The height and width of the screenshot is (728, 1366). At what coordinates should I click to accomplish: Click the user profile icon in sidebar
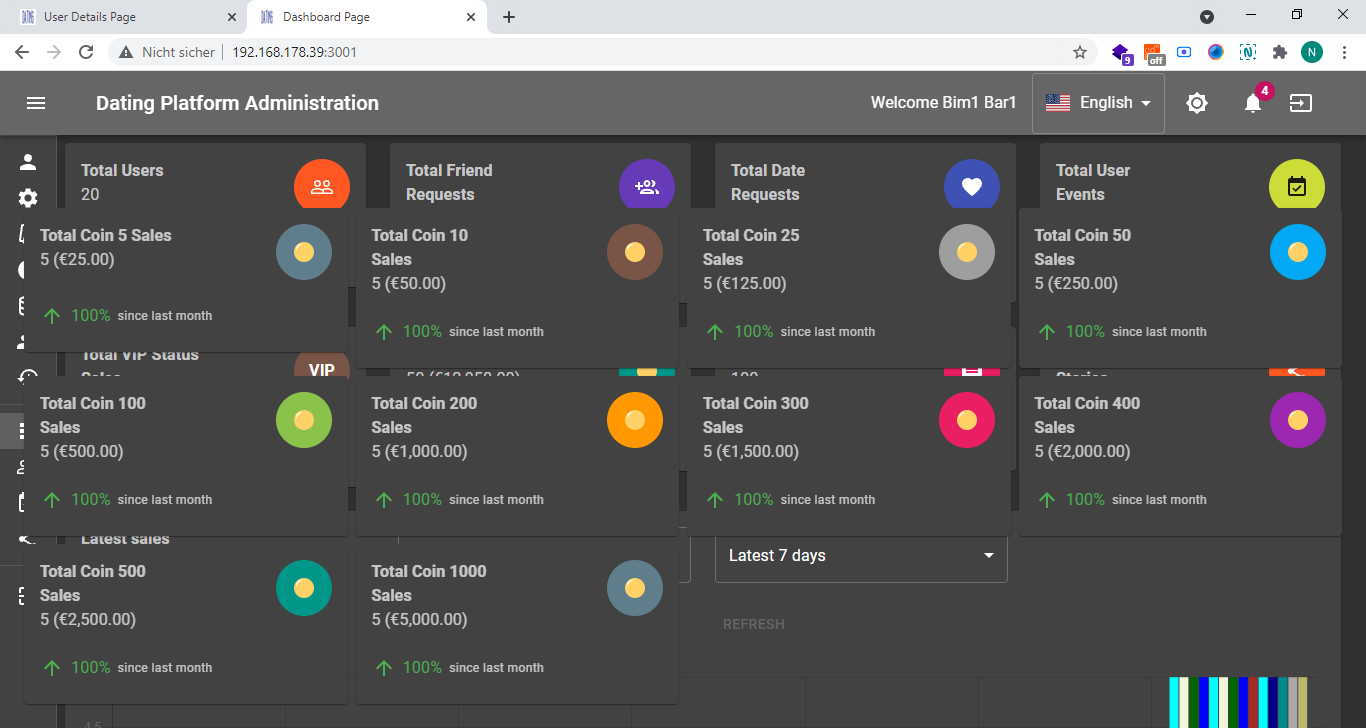coord(28,162)
